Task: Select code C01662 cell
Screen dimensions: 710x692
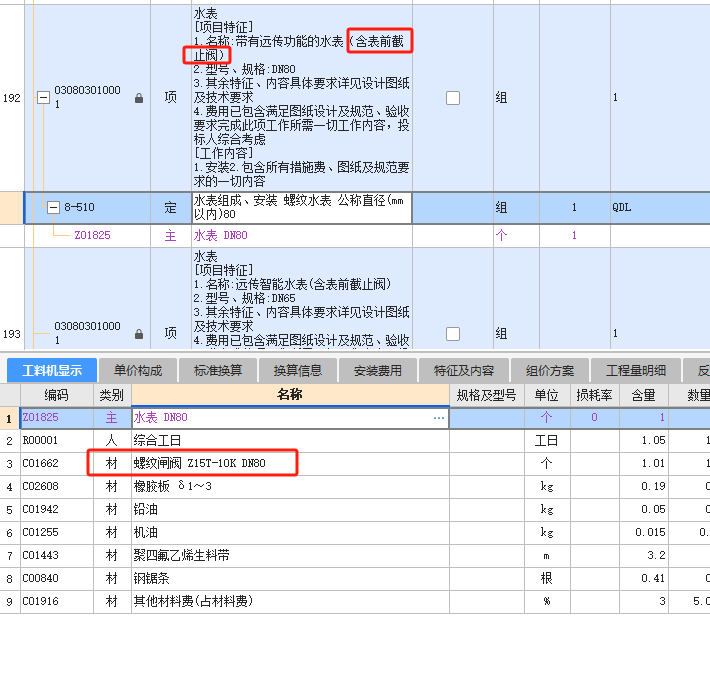Action: tap(57, 464)
